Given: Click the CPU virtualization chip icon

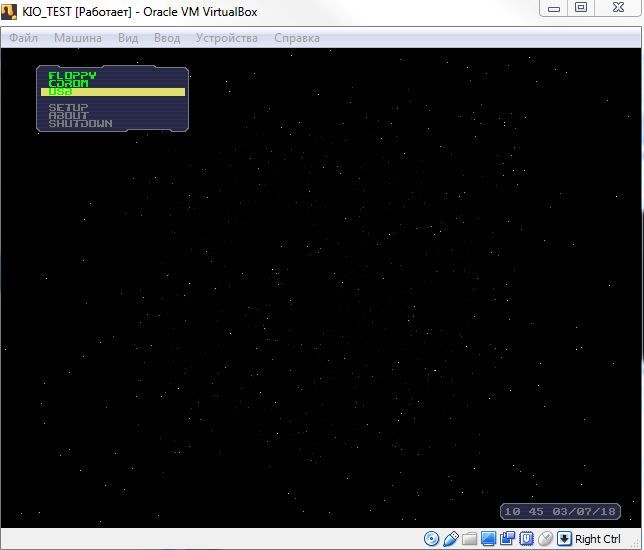Looking at the screenshot, I should point(525,539).
